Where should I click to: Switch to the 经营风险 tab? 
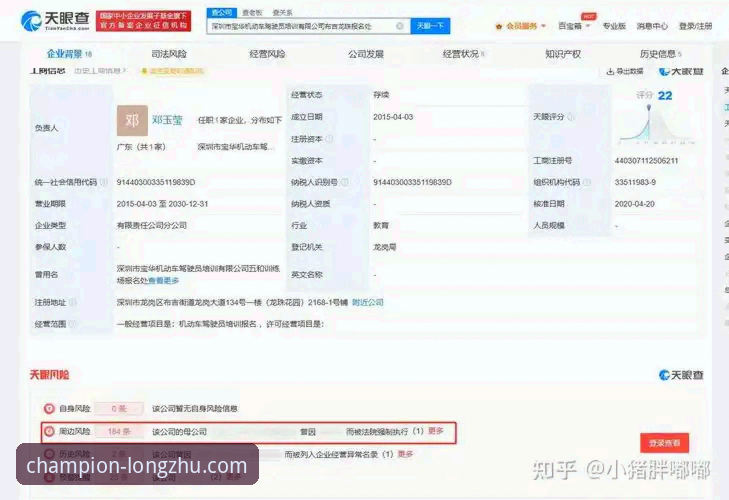[x=267, y=54]
